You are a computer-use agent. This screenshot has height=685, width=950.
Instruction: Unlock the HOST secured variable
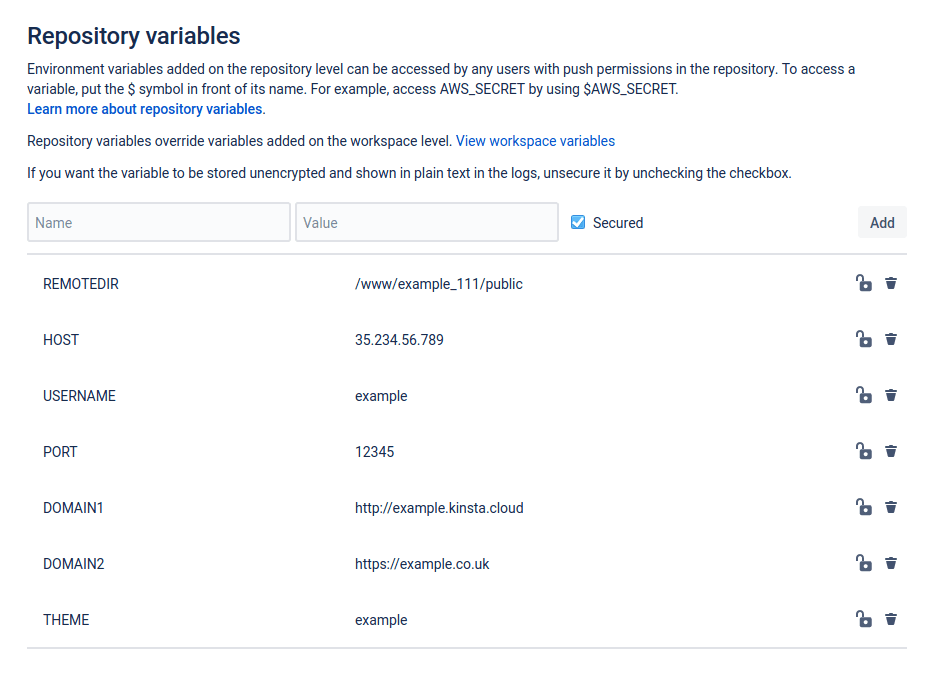(864, 339)
